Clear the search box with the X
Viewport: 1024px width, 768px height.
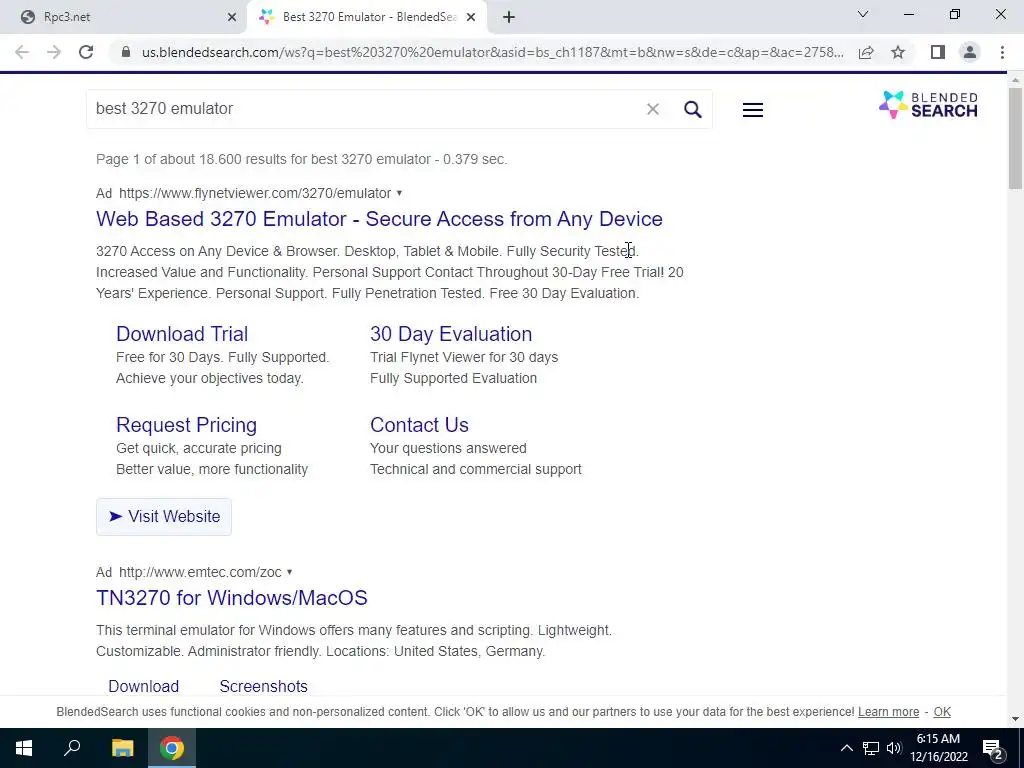pos(652,109)
